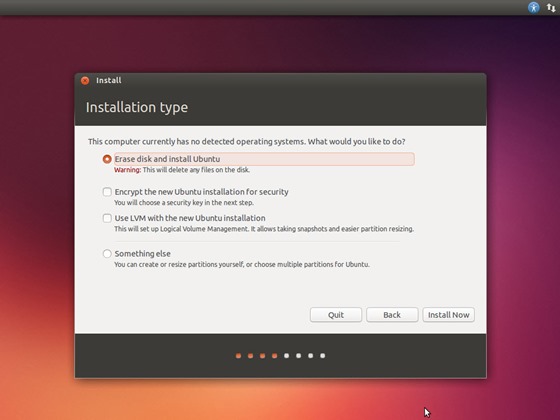Click the first orange progress dot
Image resolution: width=560 pixels, height=420 pixels.
click(239, 356)
